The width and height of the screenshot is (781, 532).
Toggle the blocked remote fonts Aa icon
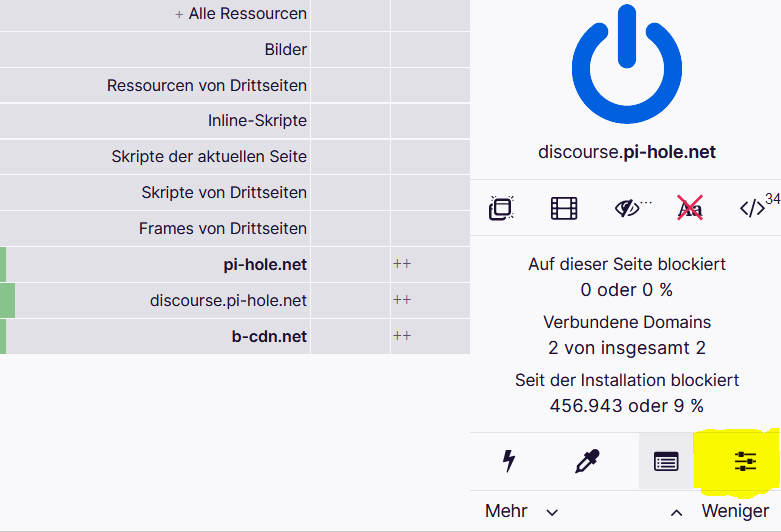690,208
